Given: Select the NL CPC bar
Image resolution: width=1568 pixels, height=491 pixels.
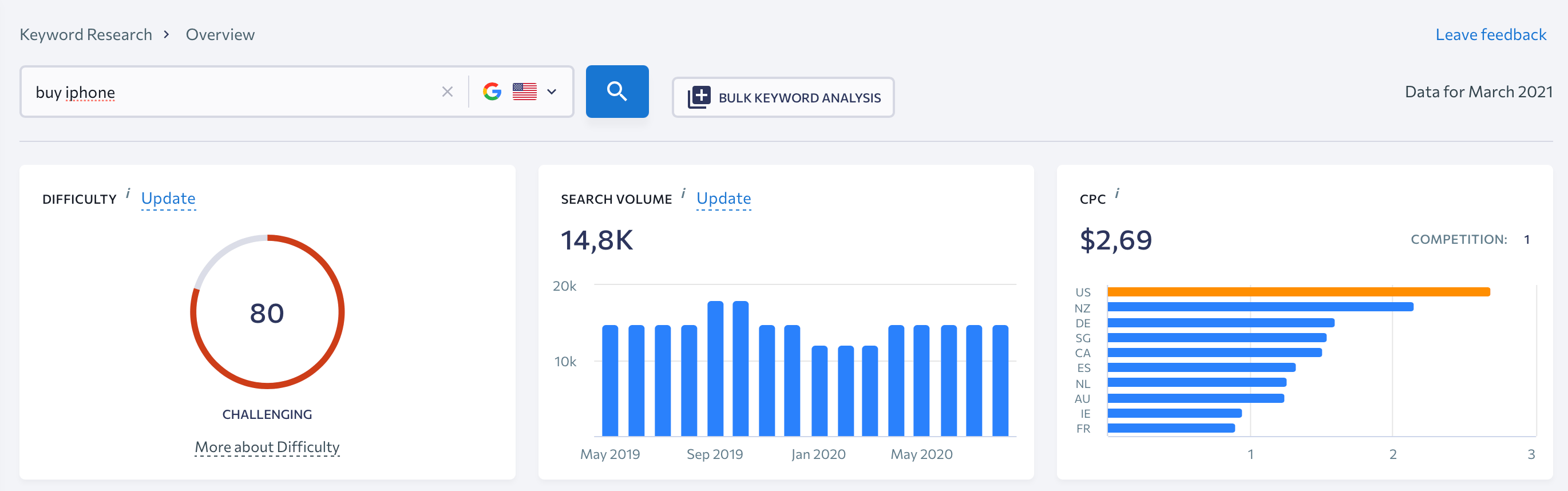Looking at the screenshot, I should 1197,383.
